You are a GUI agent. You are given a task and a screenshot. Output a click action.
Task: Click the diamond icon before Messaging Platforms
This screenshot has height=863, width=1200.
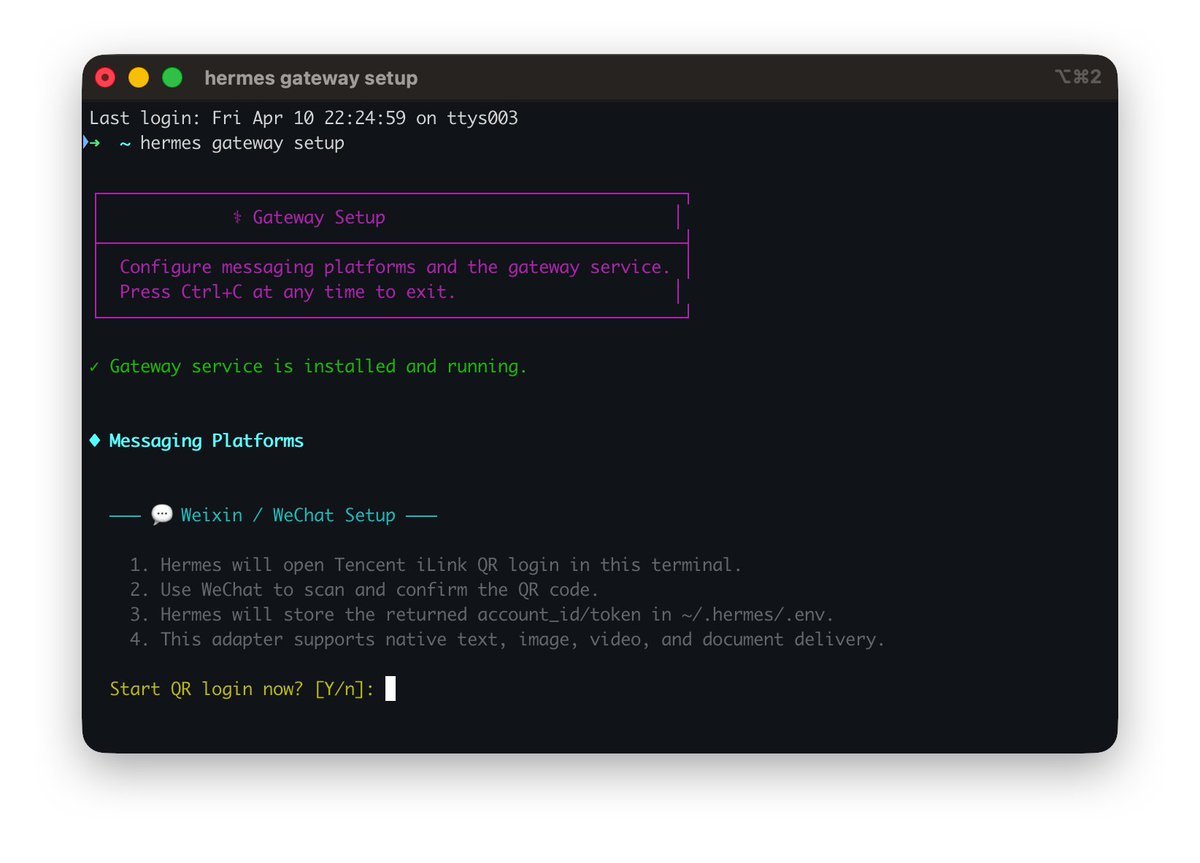point(95,441)
